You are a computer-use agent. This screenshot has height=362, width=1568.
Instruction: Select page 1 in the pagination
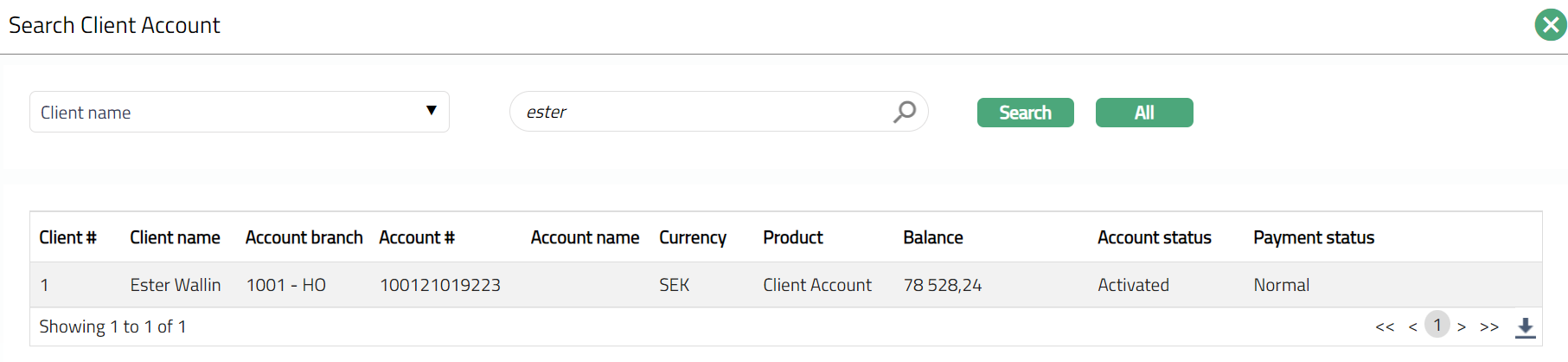[x=1437, y=325]
